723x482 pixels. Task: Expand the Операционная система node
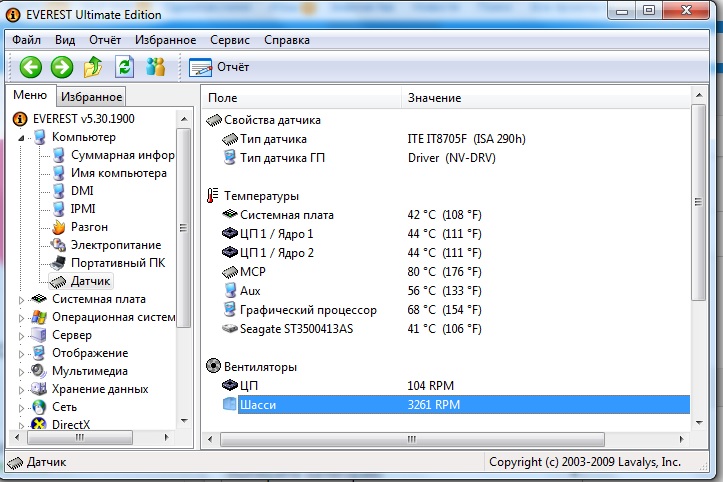pos(21,318)
